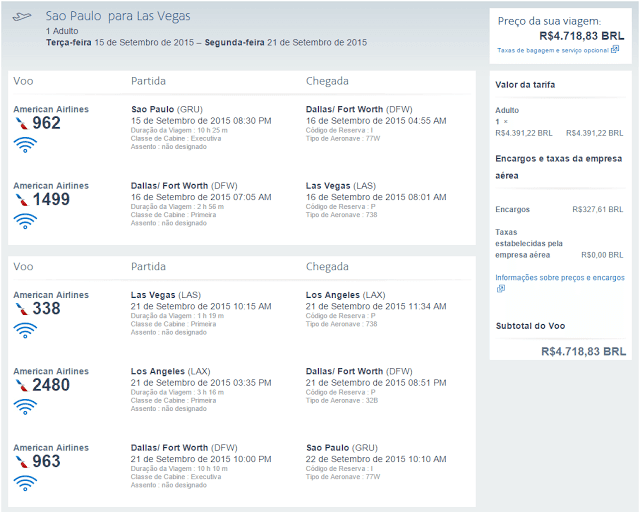The height and width of the screenshot is (512, 640).
Task: Click the American Airlines logo beside 338
Action: (21, 309)
